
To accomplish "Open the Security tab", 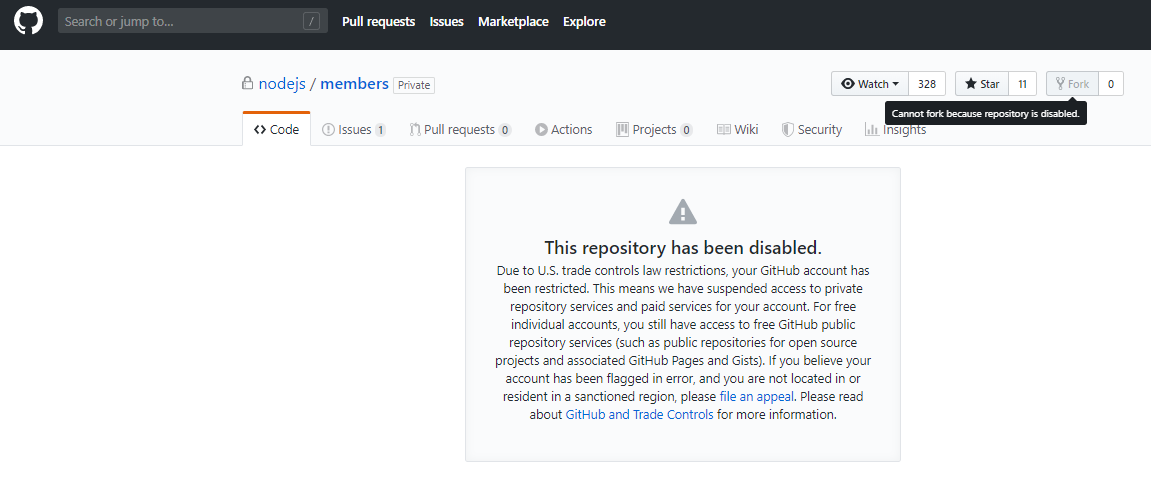I will coord(811,129).
